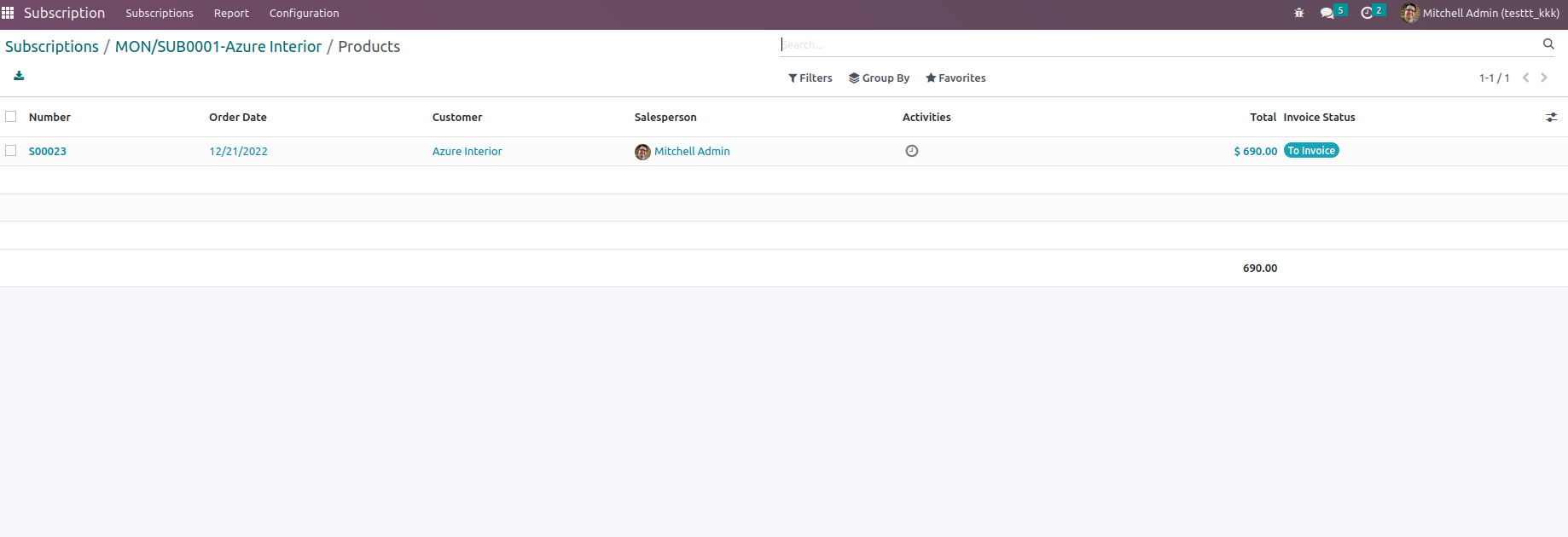Focus the search input field
The width and height of the screenshot is (1568, 537).
tap(1160, 44)
